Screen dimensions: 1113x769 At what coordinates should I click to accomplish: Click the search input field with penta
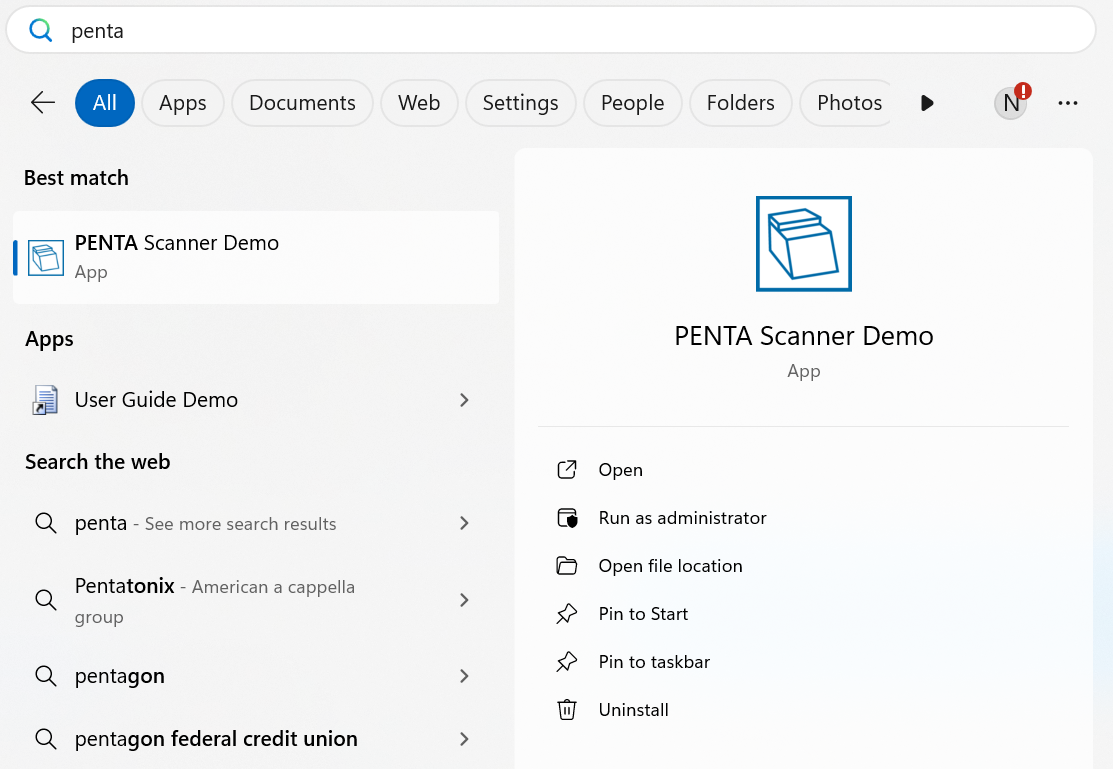click(550, 31)
